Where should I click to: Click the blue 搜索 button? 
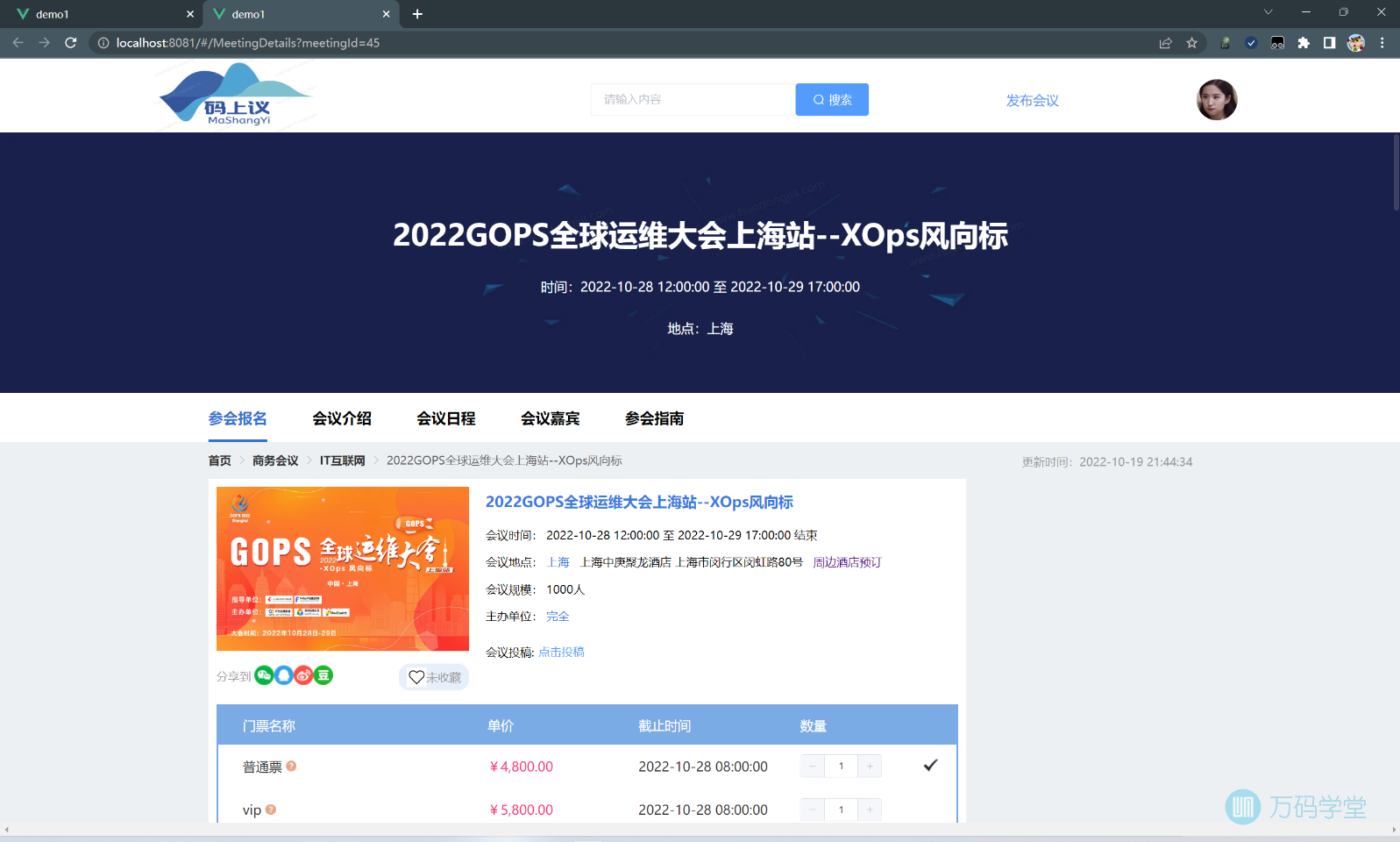[832, 100]
